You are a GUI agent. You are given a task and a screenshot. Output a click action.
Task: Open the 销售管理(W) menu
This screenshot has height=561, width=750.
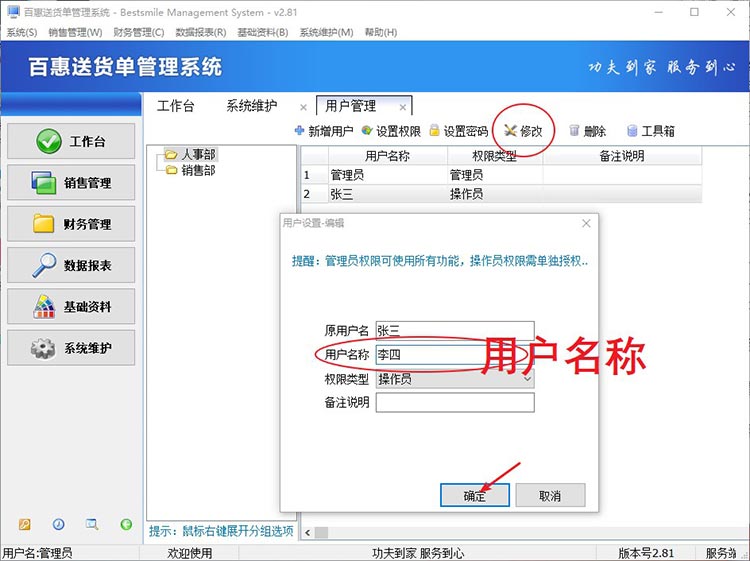(x=75, y=32)
